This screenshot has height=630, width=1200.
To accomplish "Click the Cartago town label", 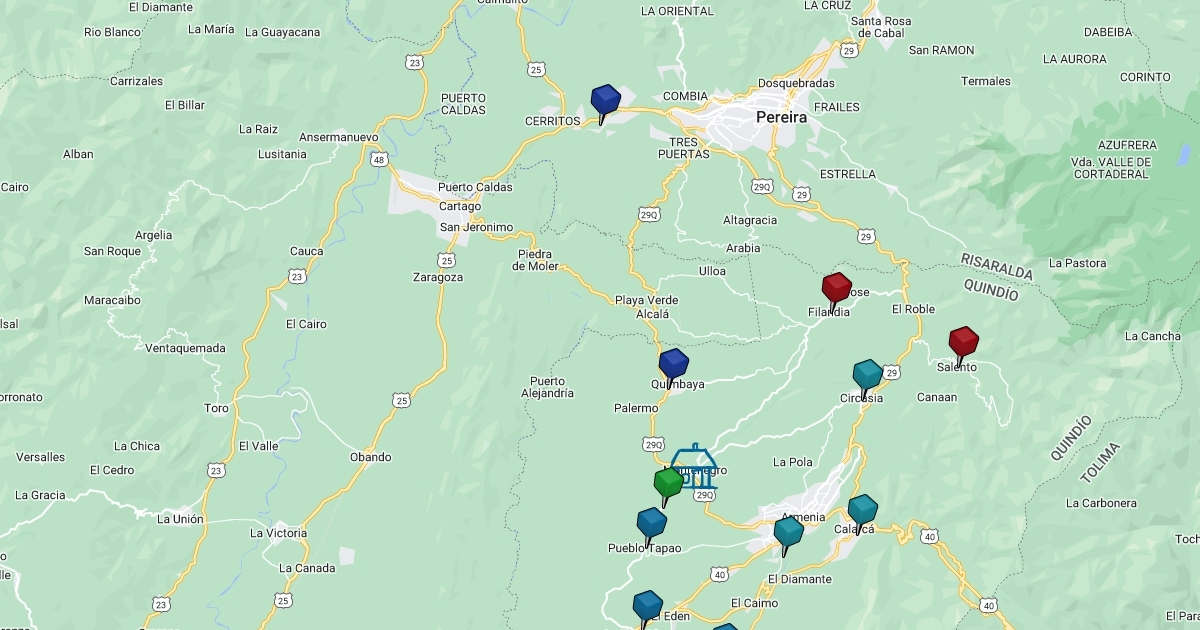I will click(x=460, y=206).
